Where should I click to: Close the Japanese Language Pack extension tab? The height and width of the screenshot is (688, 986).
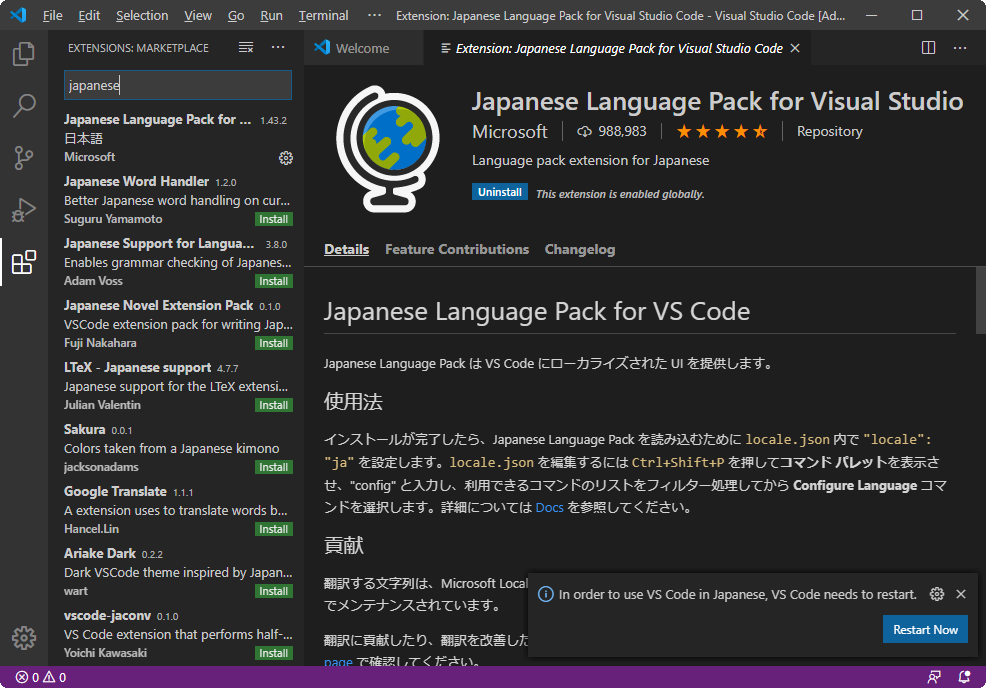[x=795, y=48]
